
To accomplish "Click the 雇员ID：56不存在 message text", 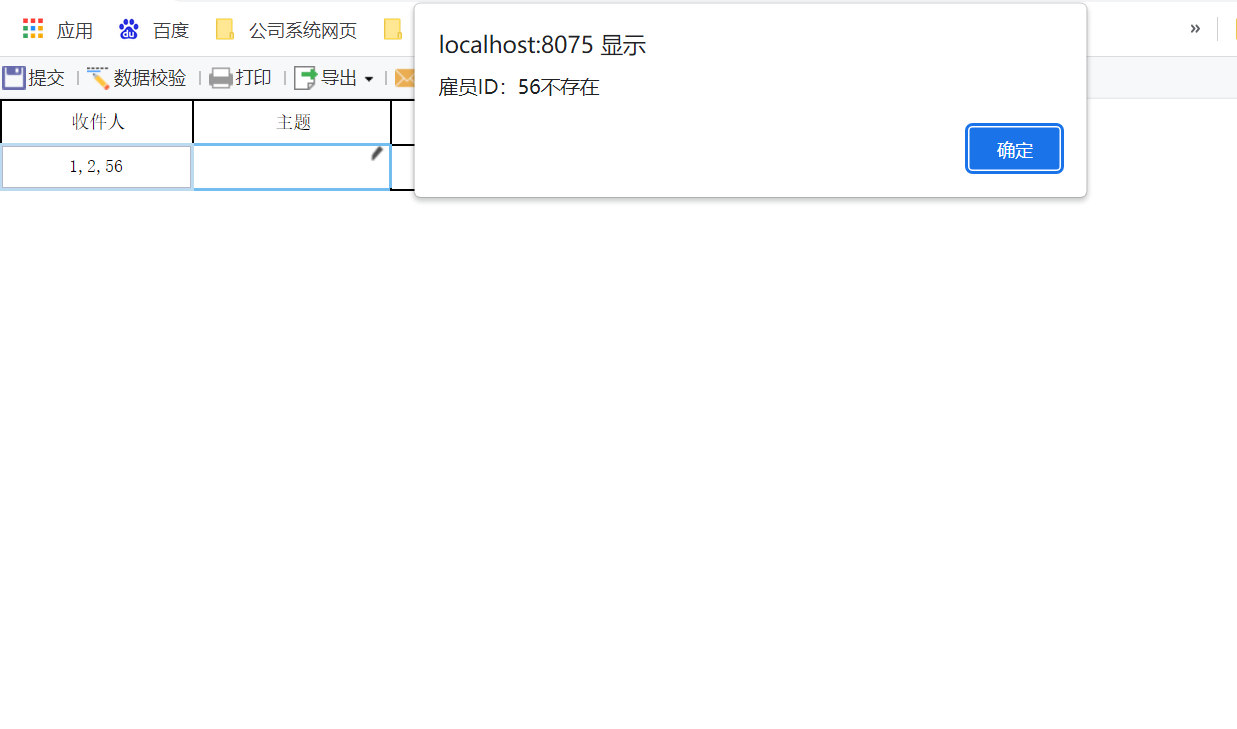I will (x=519, y=88).
